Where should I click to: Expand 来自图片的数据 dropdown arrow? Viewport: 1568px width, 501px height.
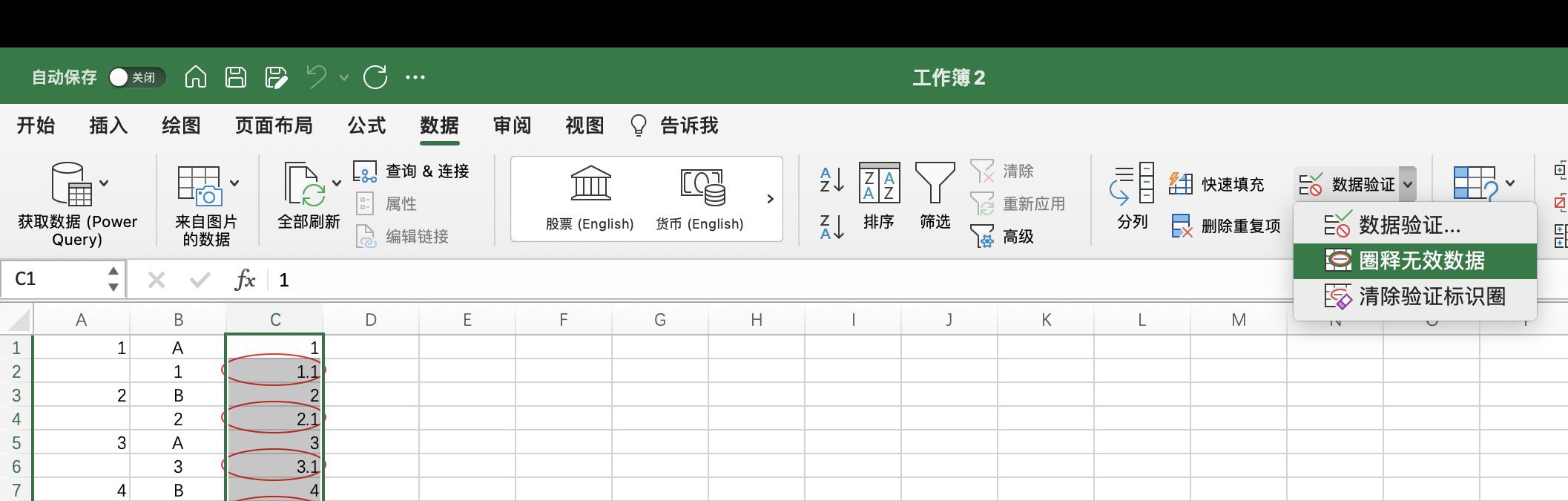[234, 183]
